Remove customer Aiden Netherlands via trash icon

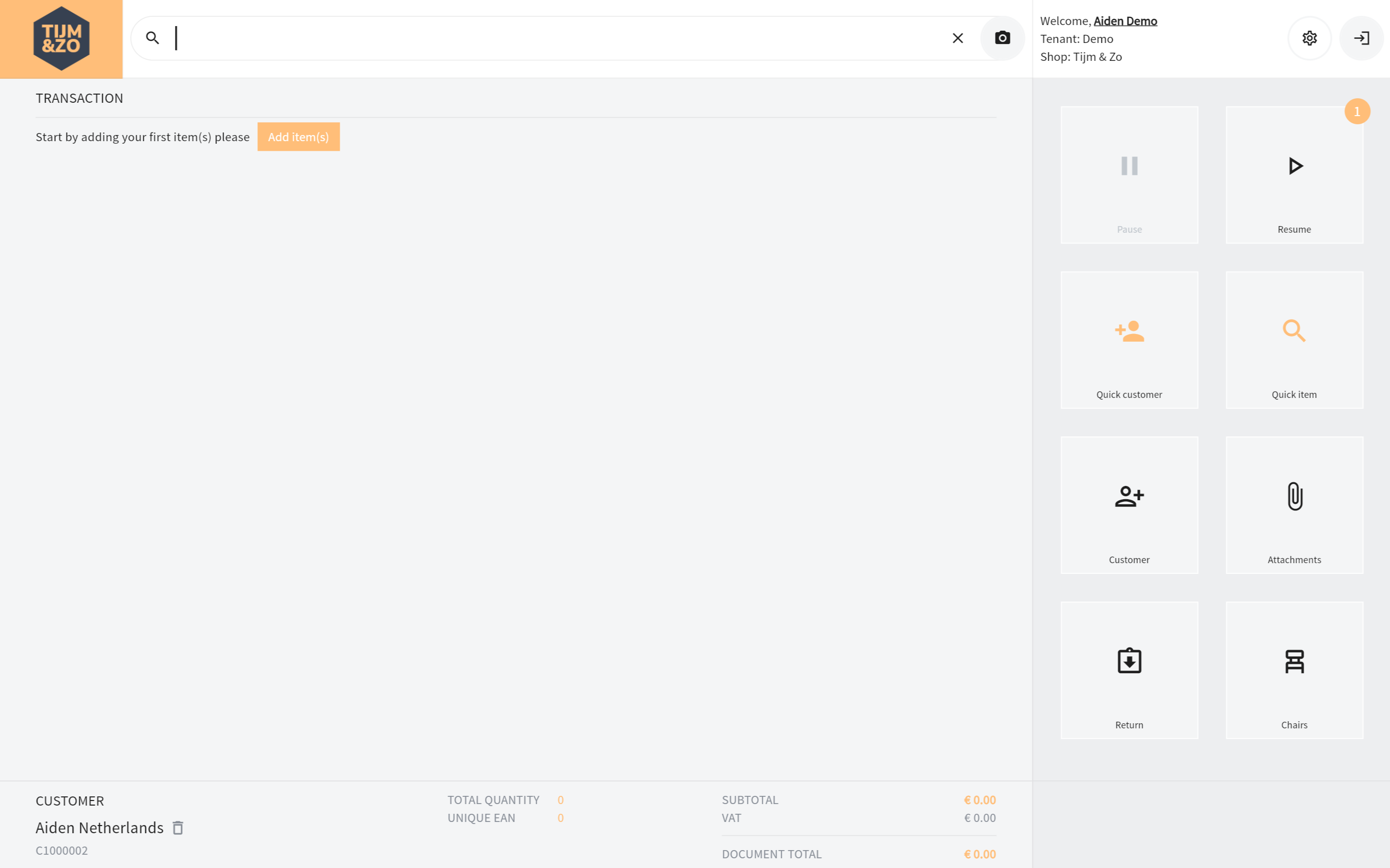(178, 828)
